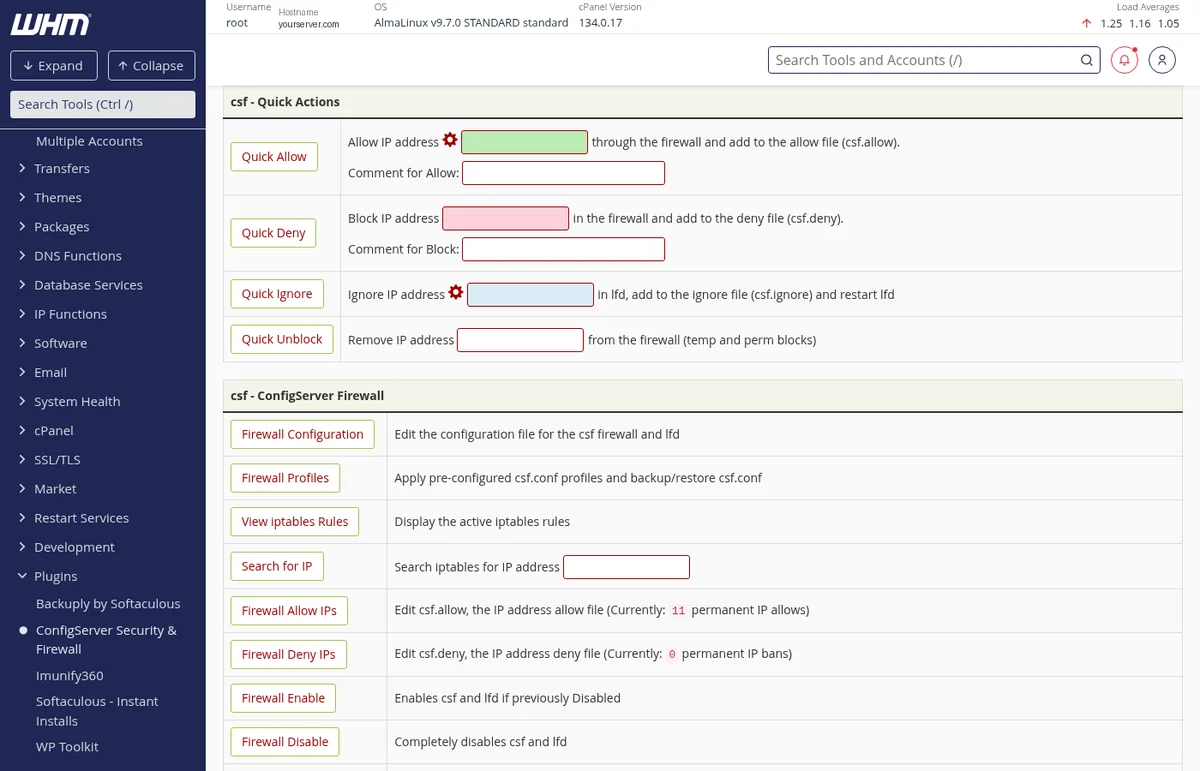Expand the Development menu

[74, 546]
